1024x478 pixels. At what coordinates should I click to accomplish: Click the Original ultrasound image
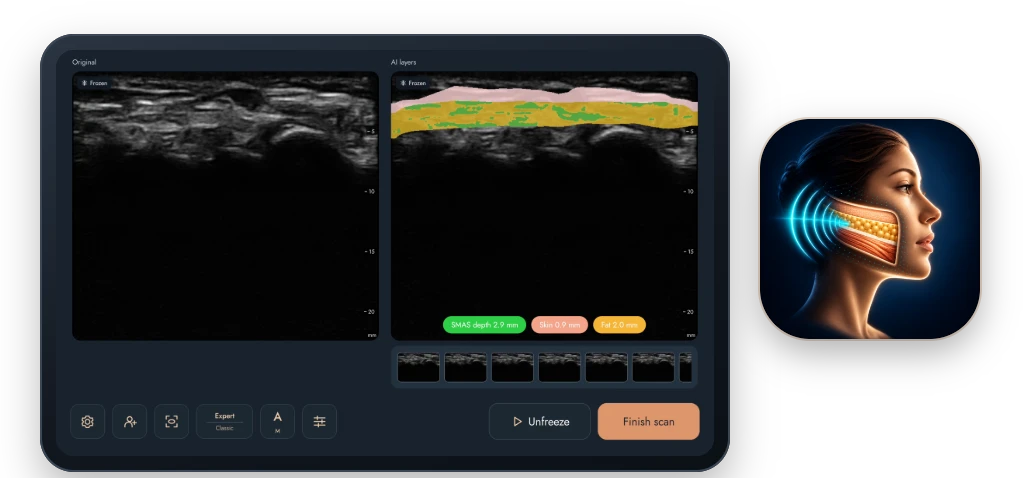(225, 206)
